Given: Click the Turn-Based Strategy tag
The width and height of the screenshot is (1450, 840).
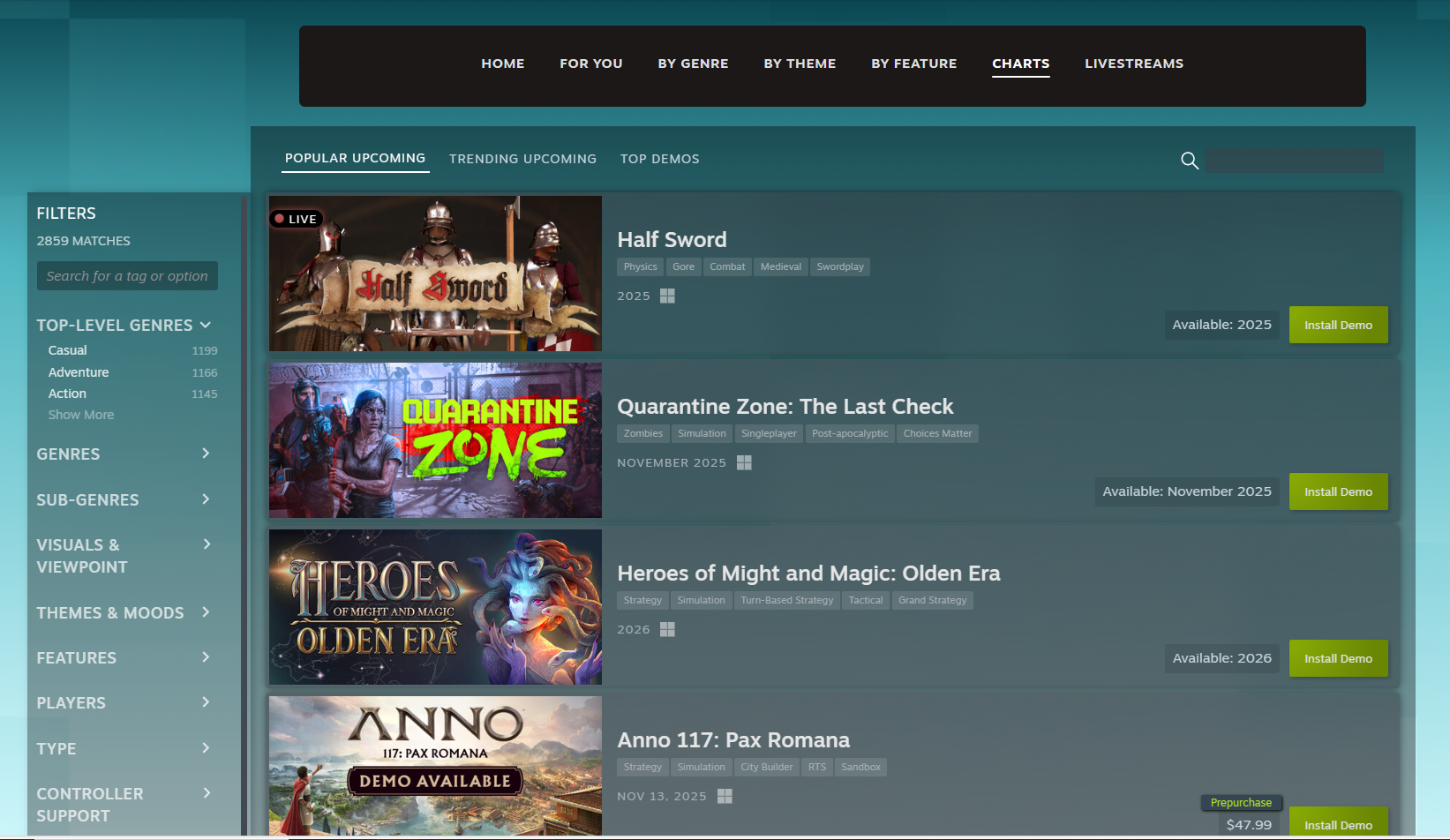Looking at the screenshot, I should point(786,600).
